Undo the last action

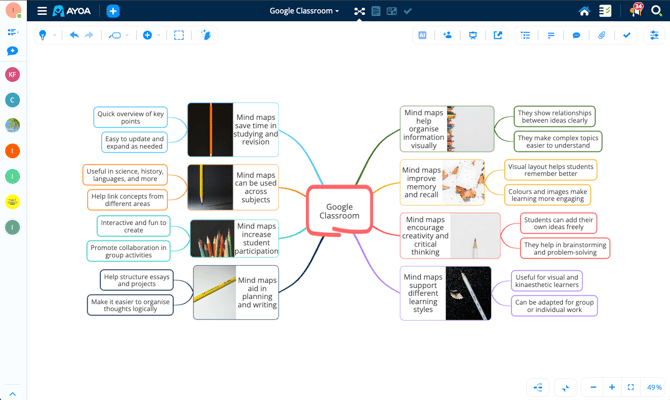point(74,35)
